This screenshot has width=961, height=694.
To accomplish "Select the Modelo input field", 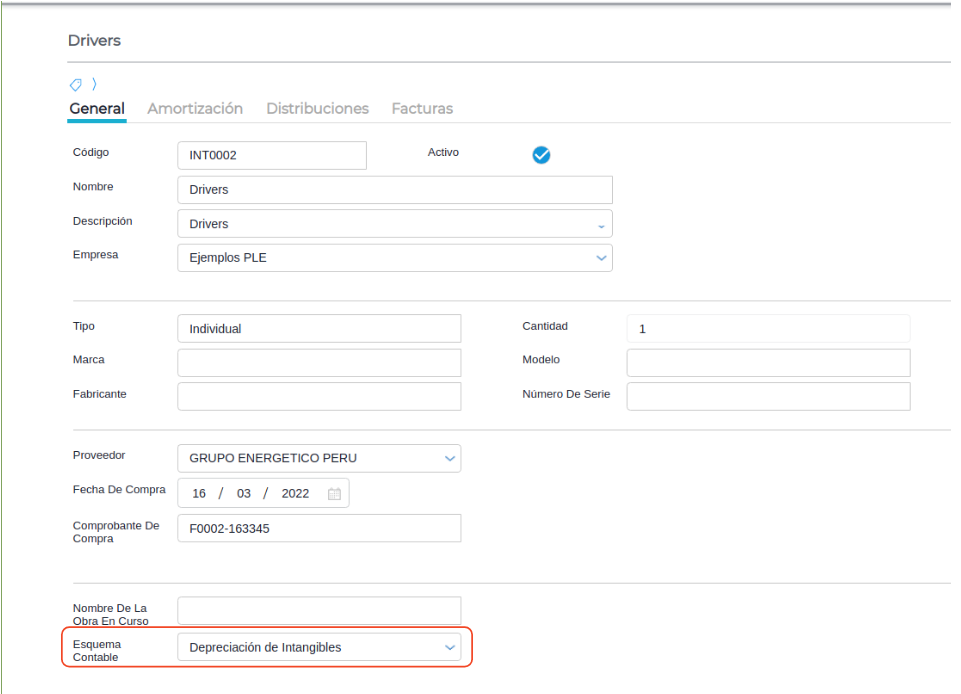I will 768,363.
